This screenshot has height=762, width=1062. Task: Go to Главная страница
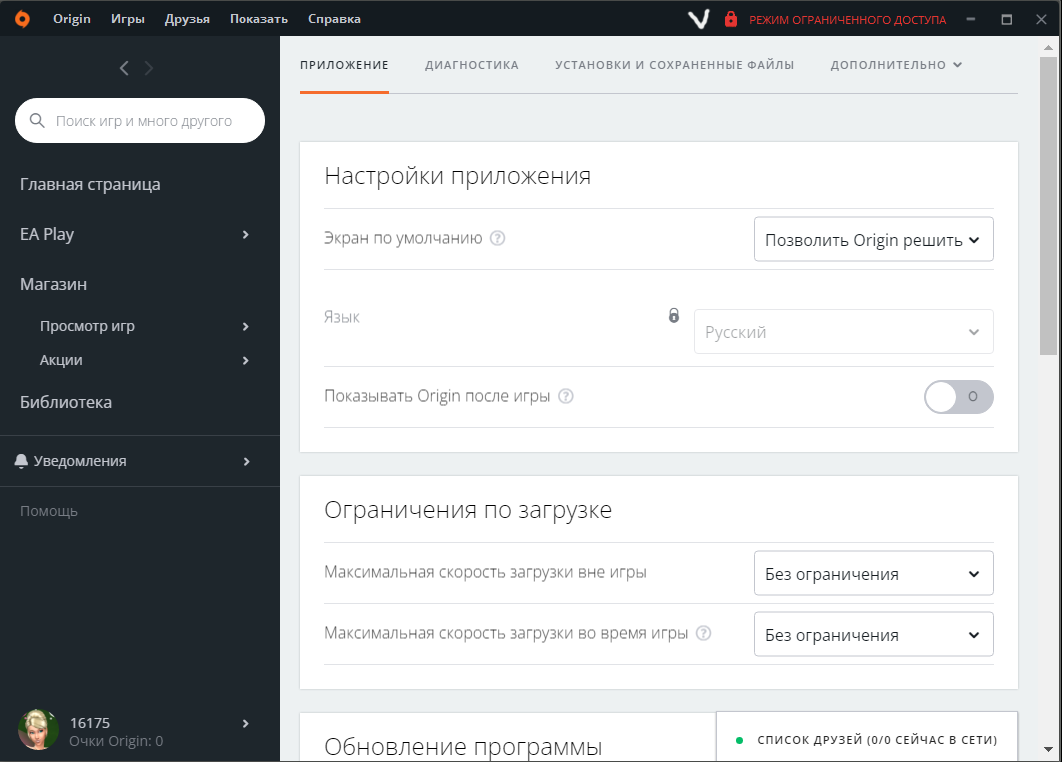pos(90,184)
